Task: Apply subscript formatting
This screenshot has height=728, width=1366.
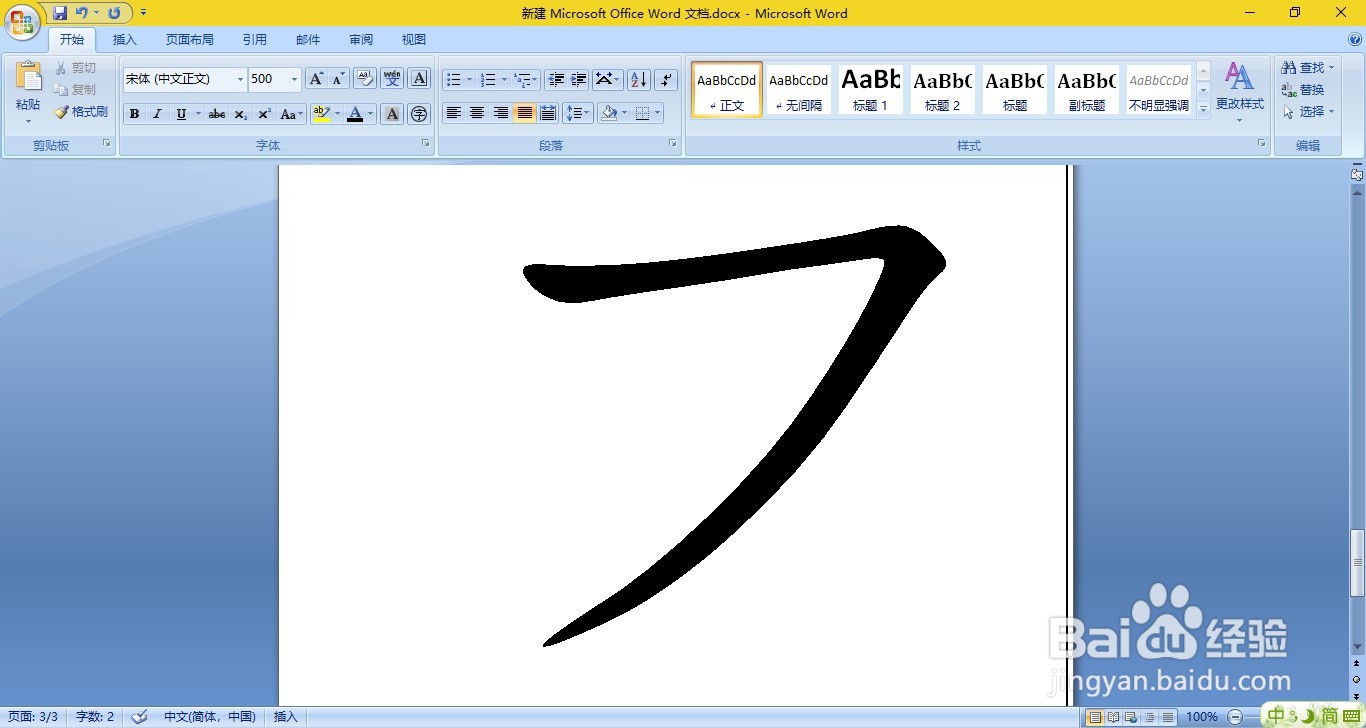Action: pyautogui.click(x=241, y=114)
